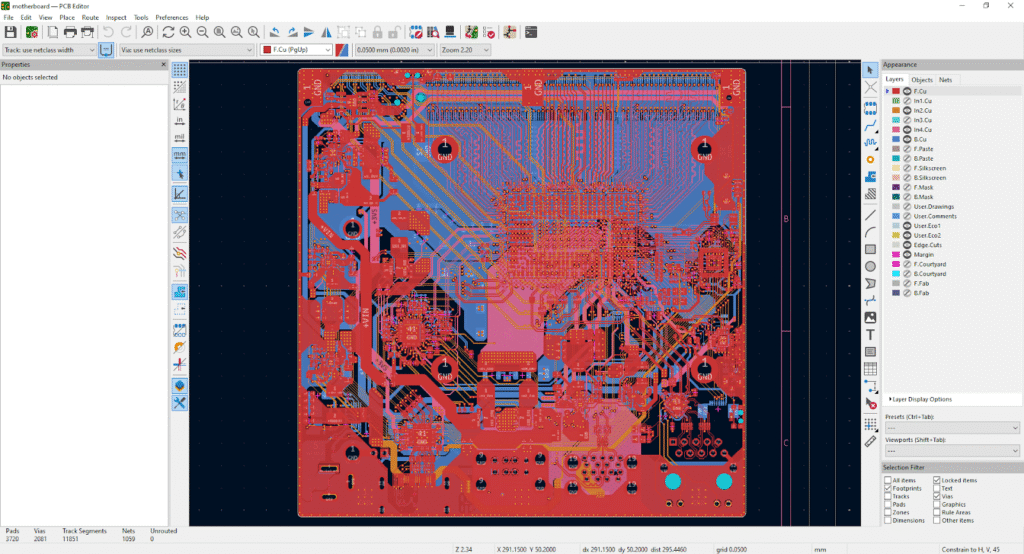This screenshot has height=554, width=1024.
Task: Select the Route Tracks tool
Action: (870, 125)
